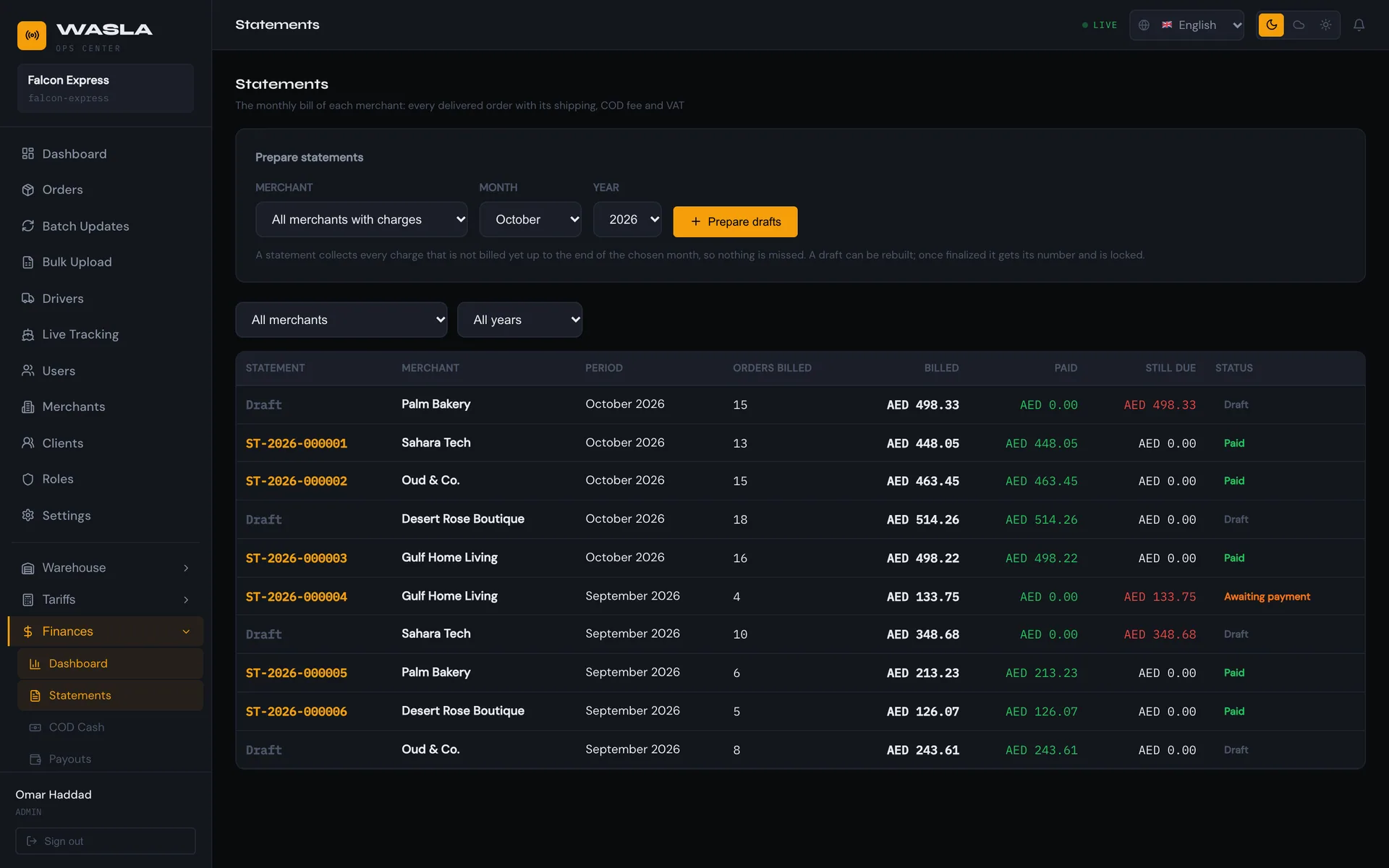
Task: Open statement ST-2026-000006
Action: point(296,712)
